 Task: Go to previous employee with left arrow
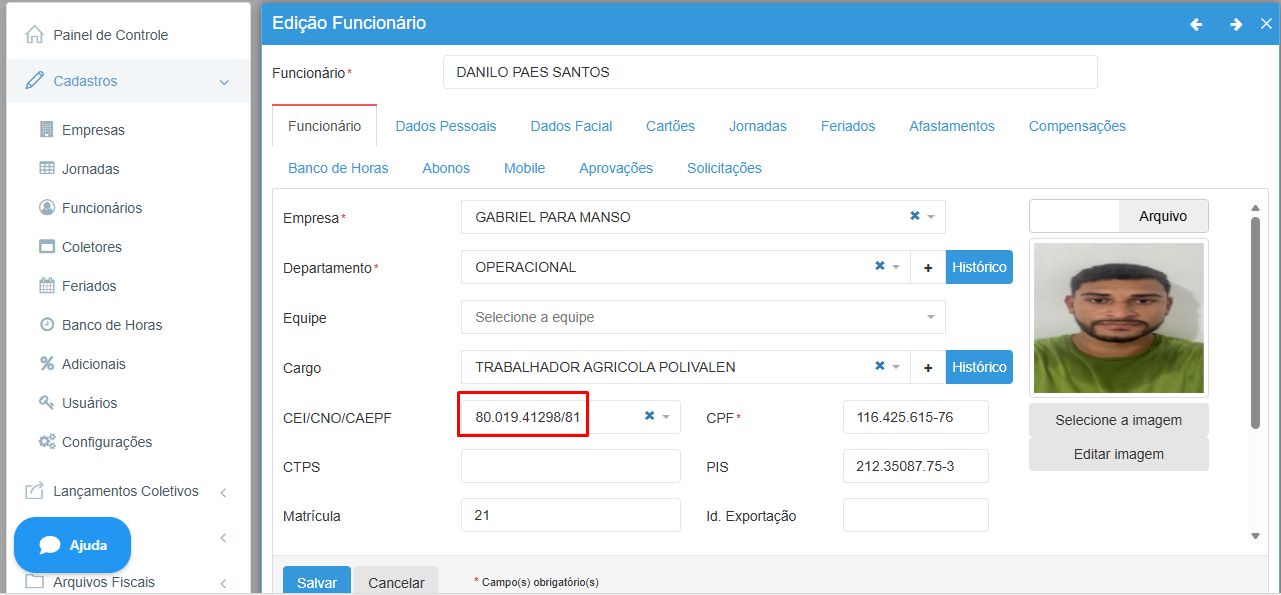coord(1196,24)
